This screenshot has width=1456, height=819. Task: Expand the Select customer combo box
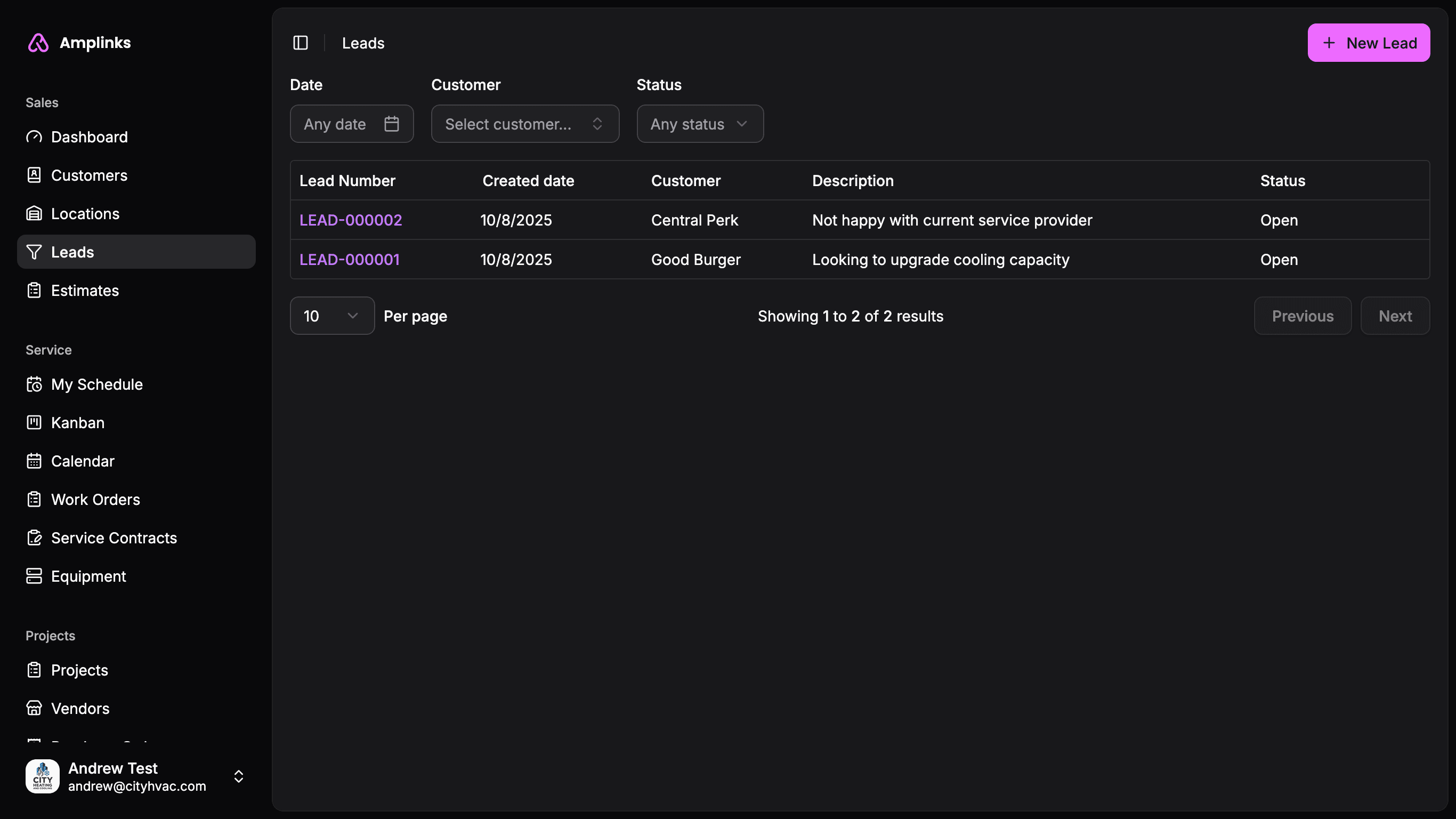pyautogui.click(x=524, y=124)
